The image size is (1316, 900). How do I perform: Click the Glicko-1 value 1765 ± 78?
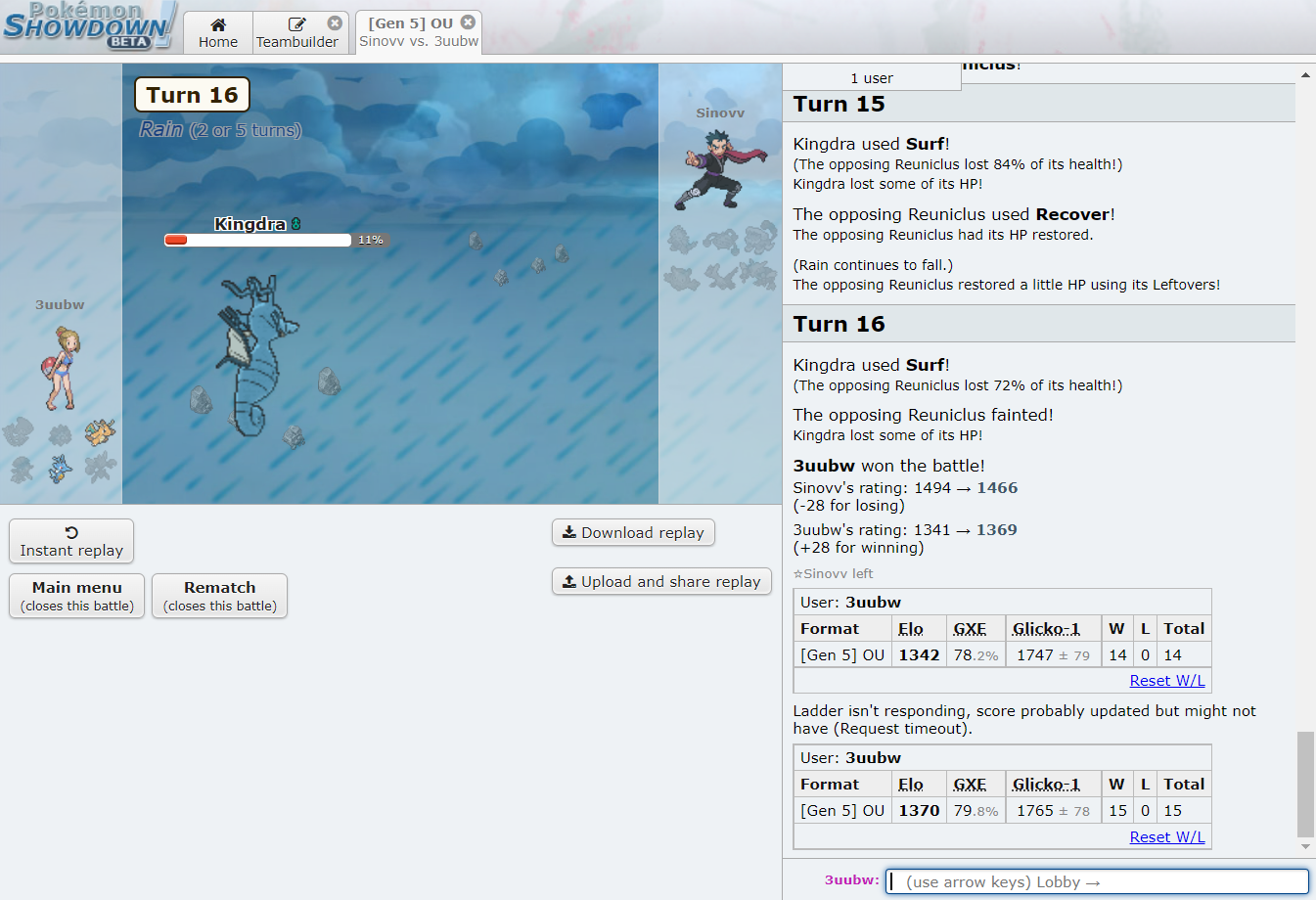point(1053,811)
